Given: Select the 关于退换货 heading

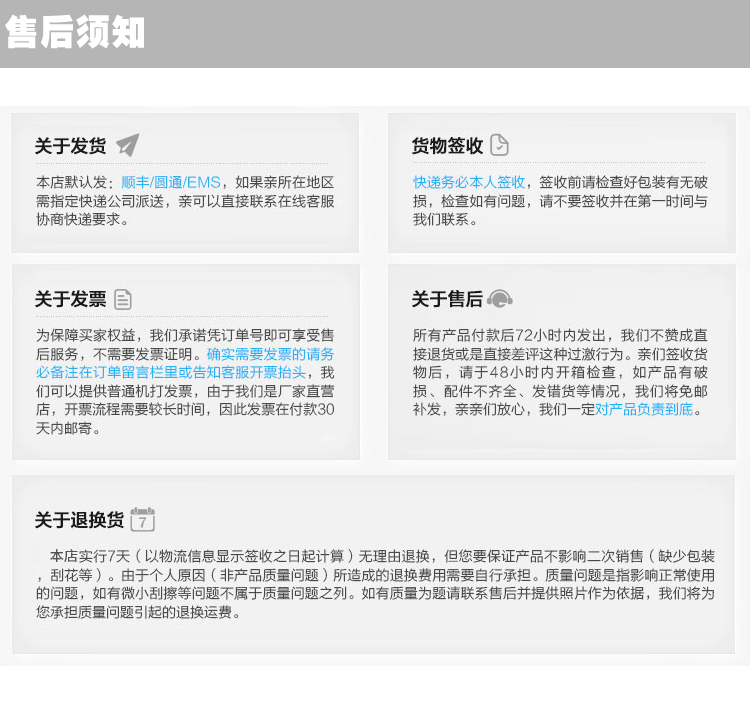Looking at the screenshot, I should pos(79,520).
